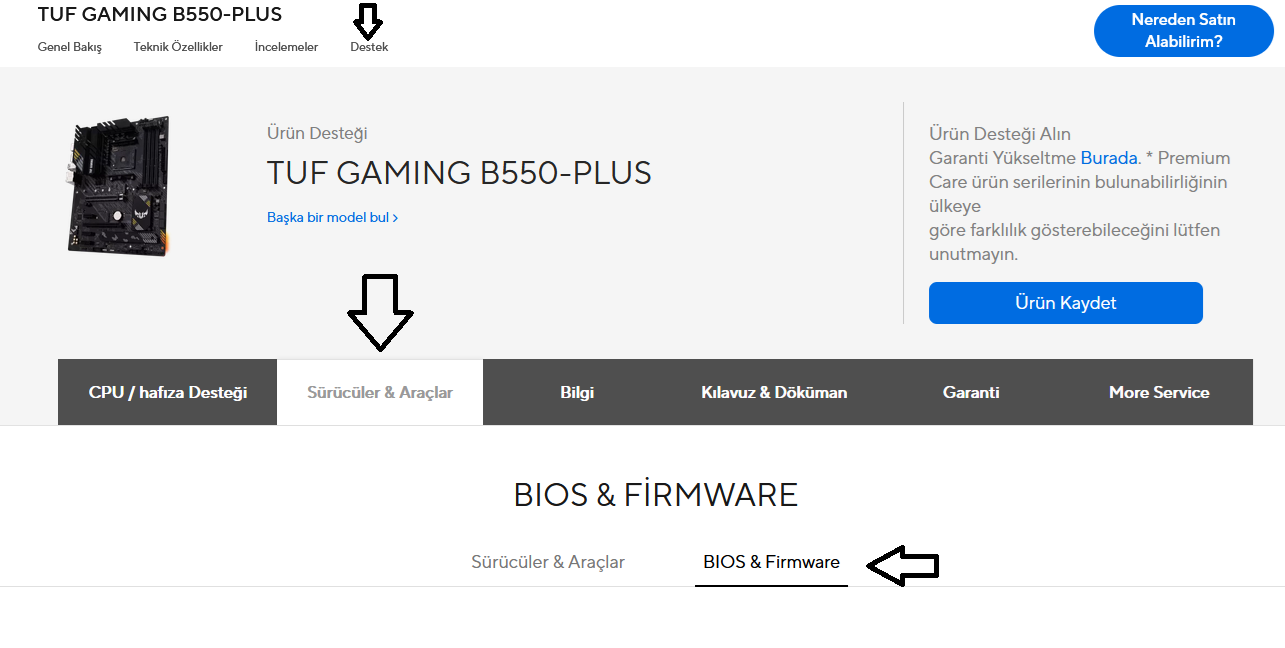Switch to Sürücüler & Araçlar sub-tab
This screenshot has height=648, width=1285.
(548, 562)
